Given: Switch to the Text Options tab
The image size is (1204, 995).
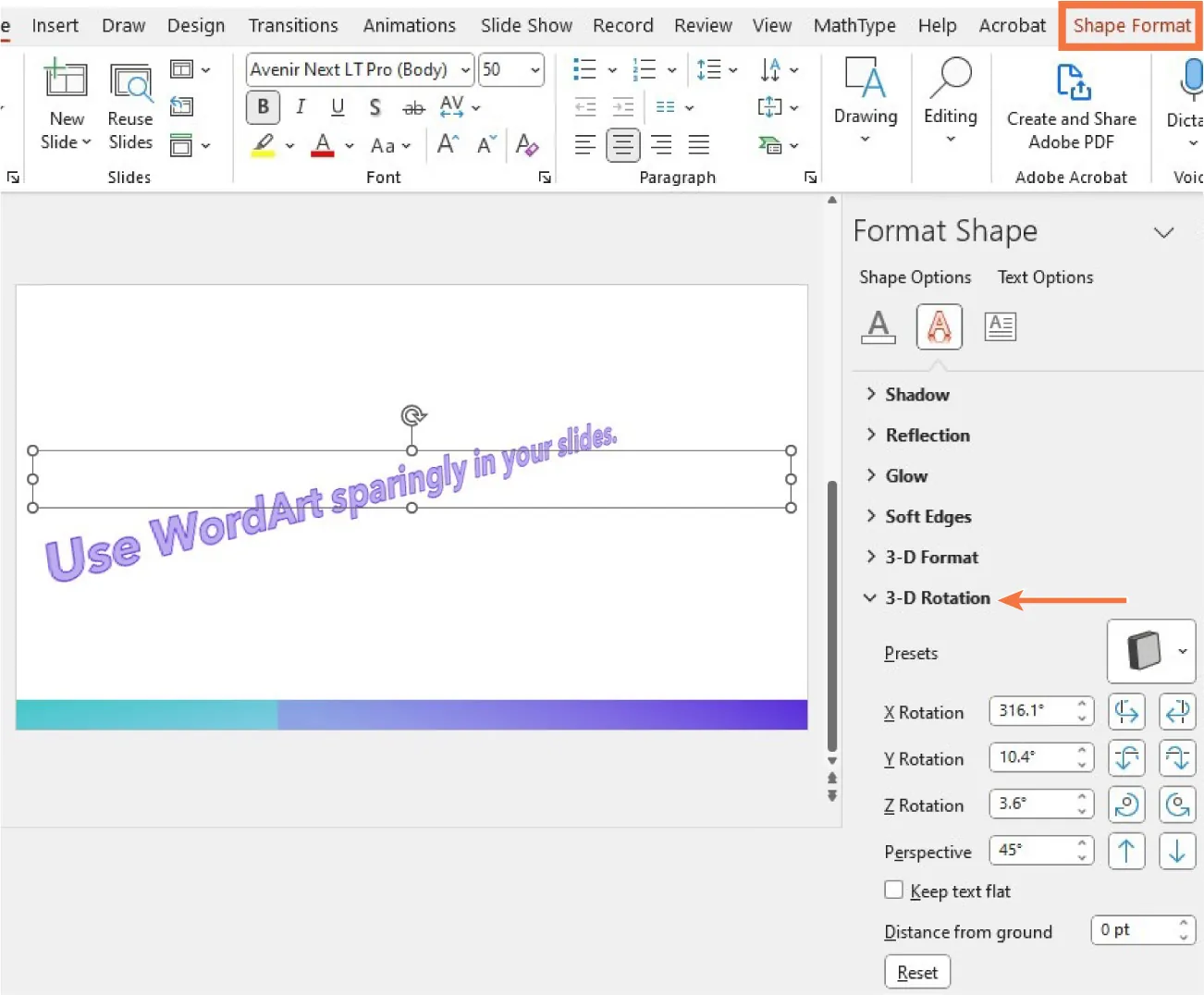Looking at the screenshot, I should click(1045, 276).
